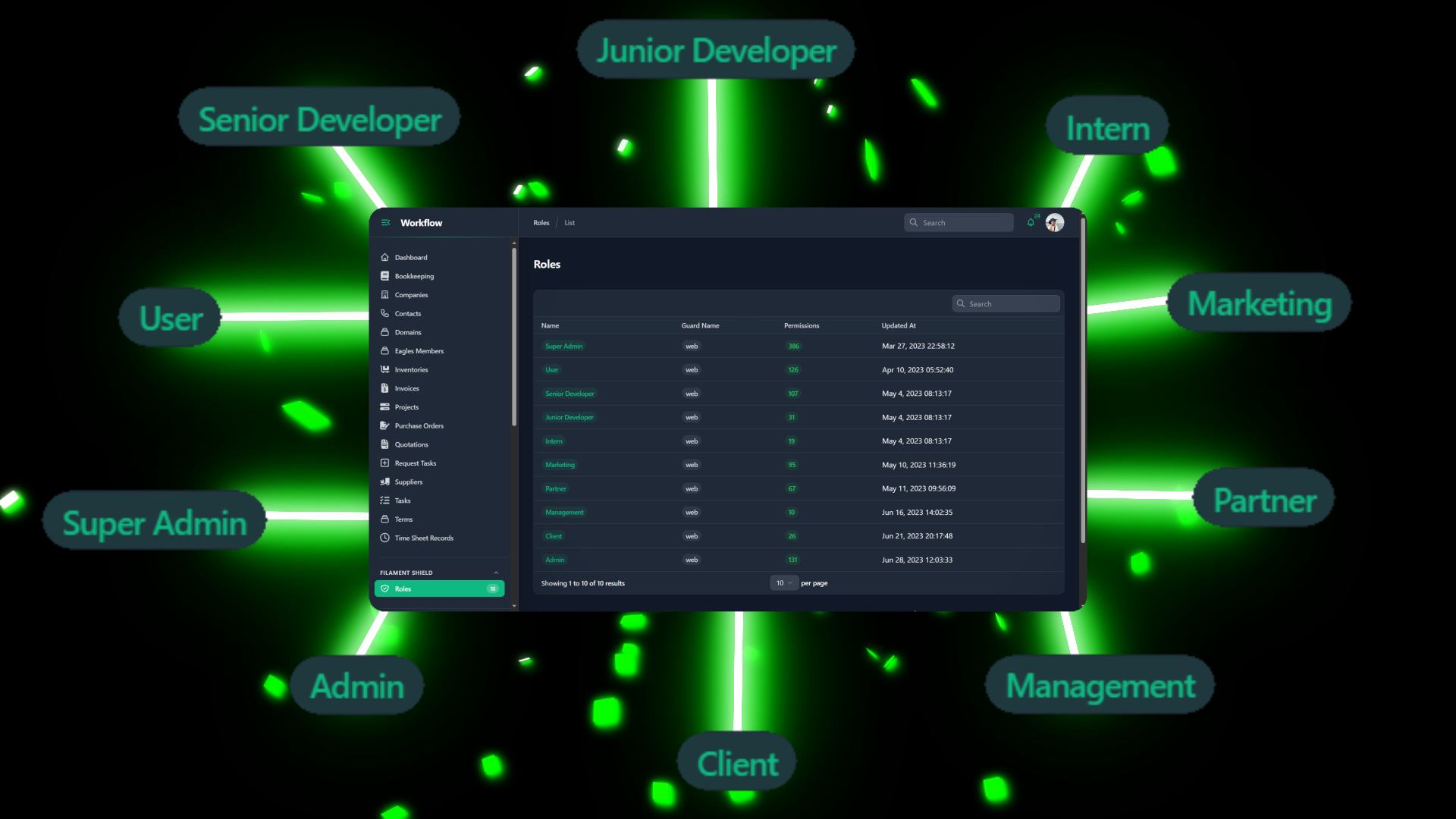1456x819 pixels.
Task: Click the Workflow app title
Action: click(421, 223)
